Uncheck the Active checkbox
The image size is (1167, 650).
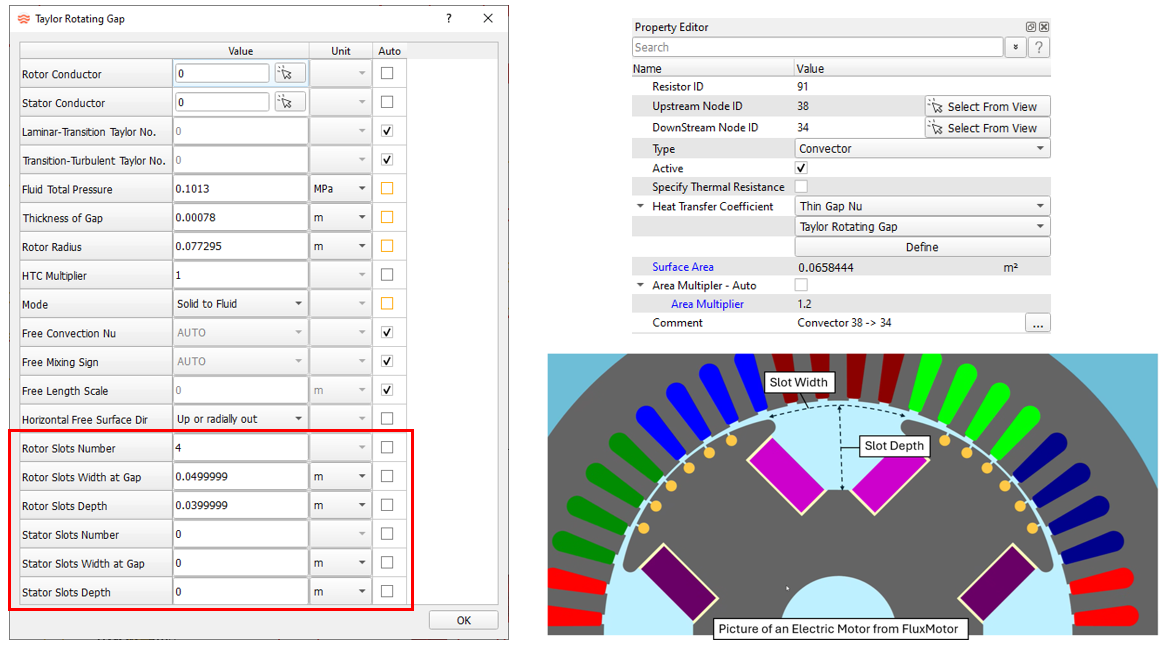[801, 168]
